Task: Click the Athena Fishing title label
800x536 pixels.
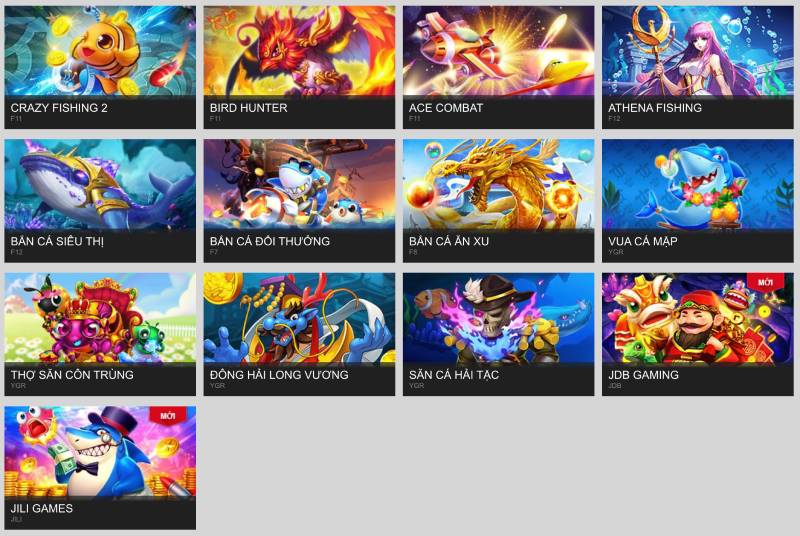Action: point(655,108)
